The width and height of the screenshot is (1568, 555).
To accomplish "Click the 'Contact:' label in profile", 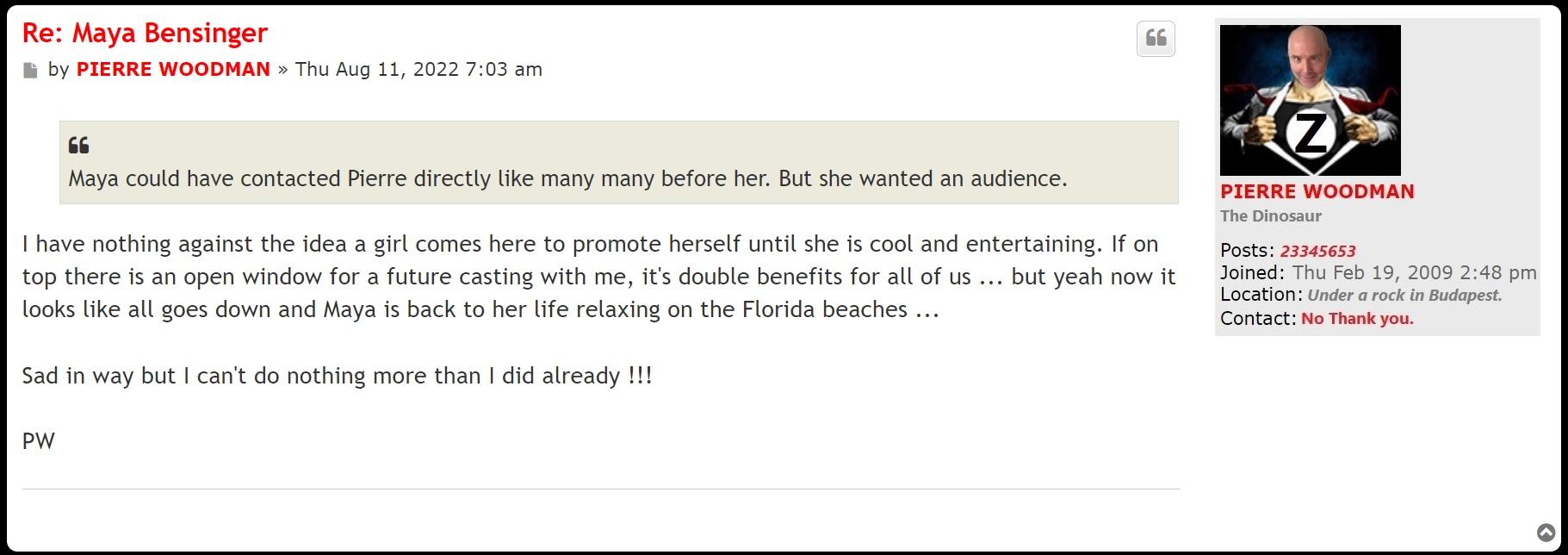I will (1257, 319).
